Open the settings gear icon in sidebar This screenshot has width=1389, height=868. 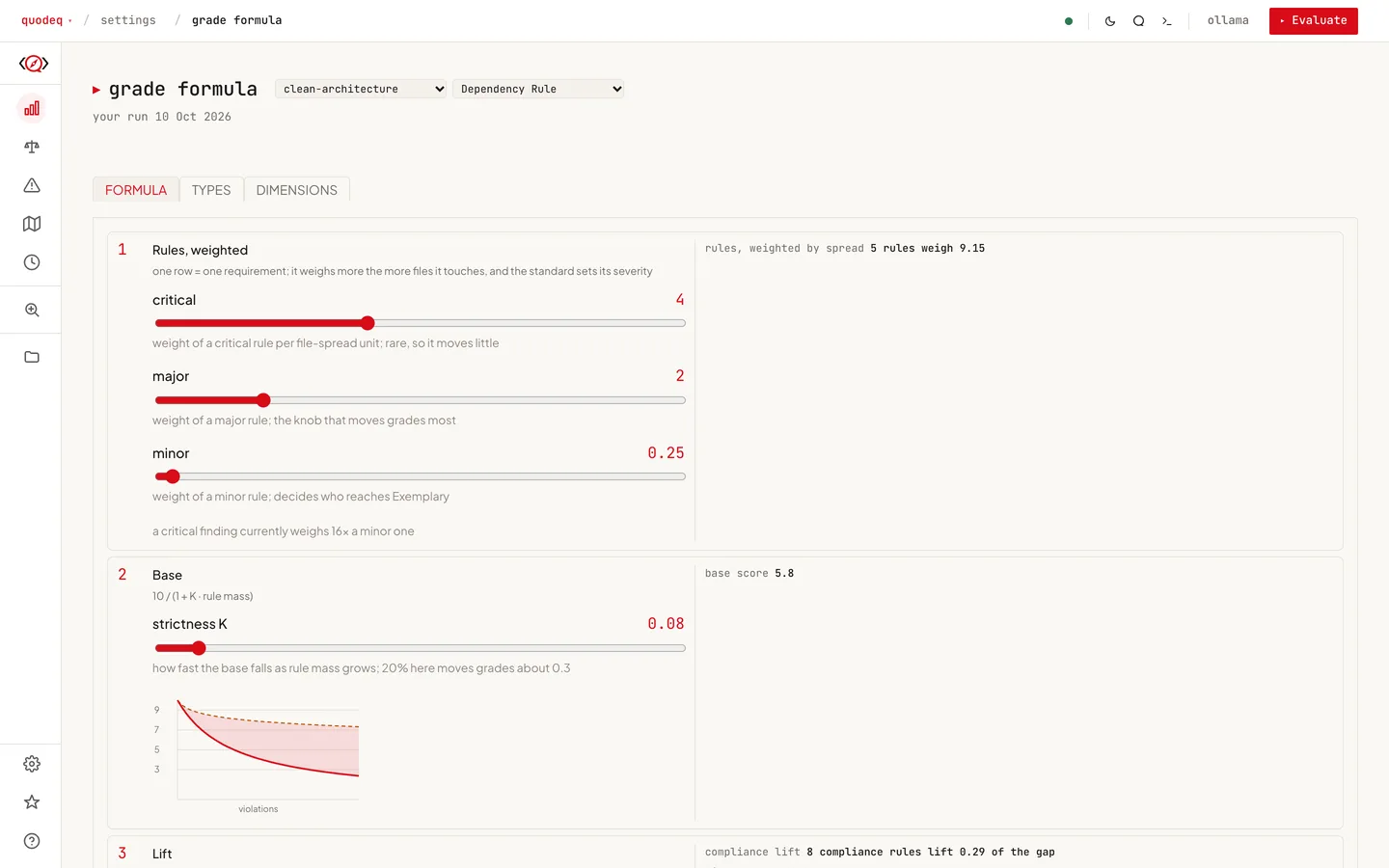pyautogui.click(x=32, y=764)
